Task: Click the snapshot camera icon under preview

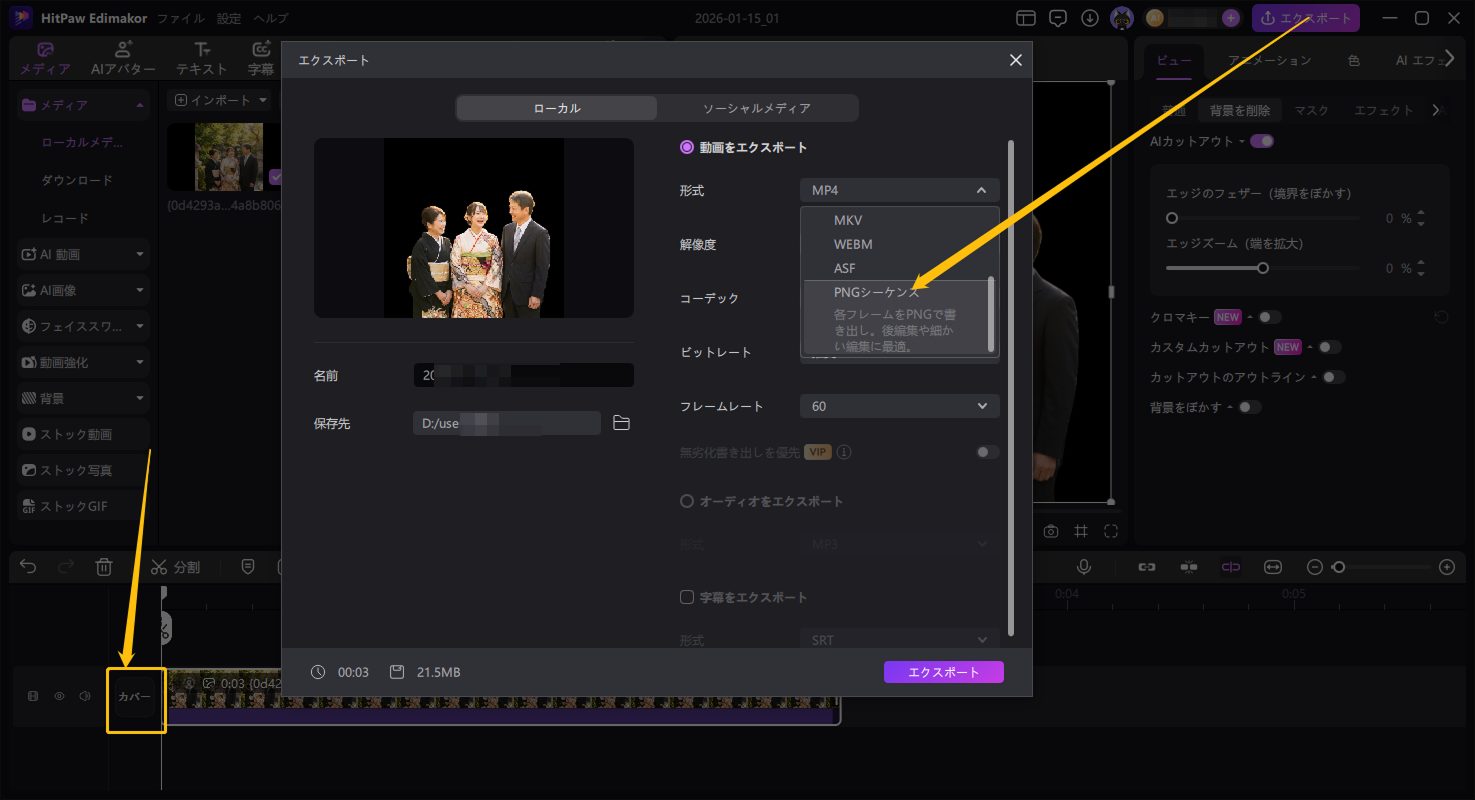Action: point(1051,531)
